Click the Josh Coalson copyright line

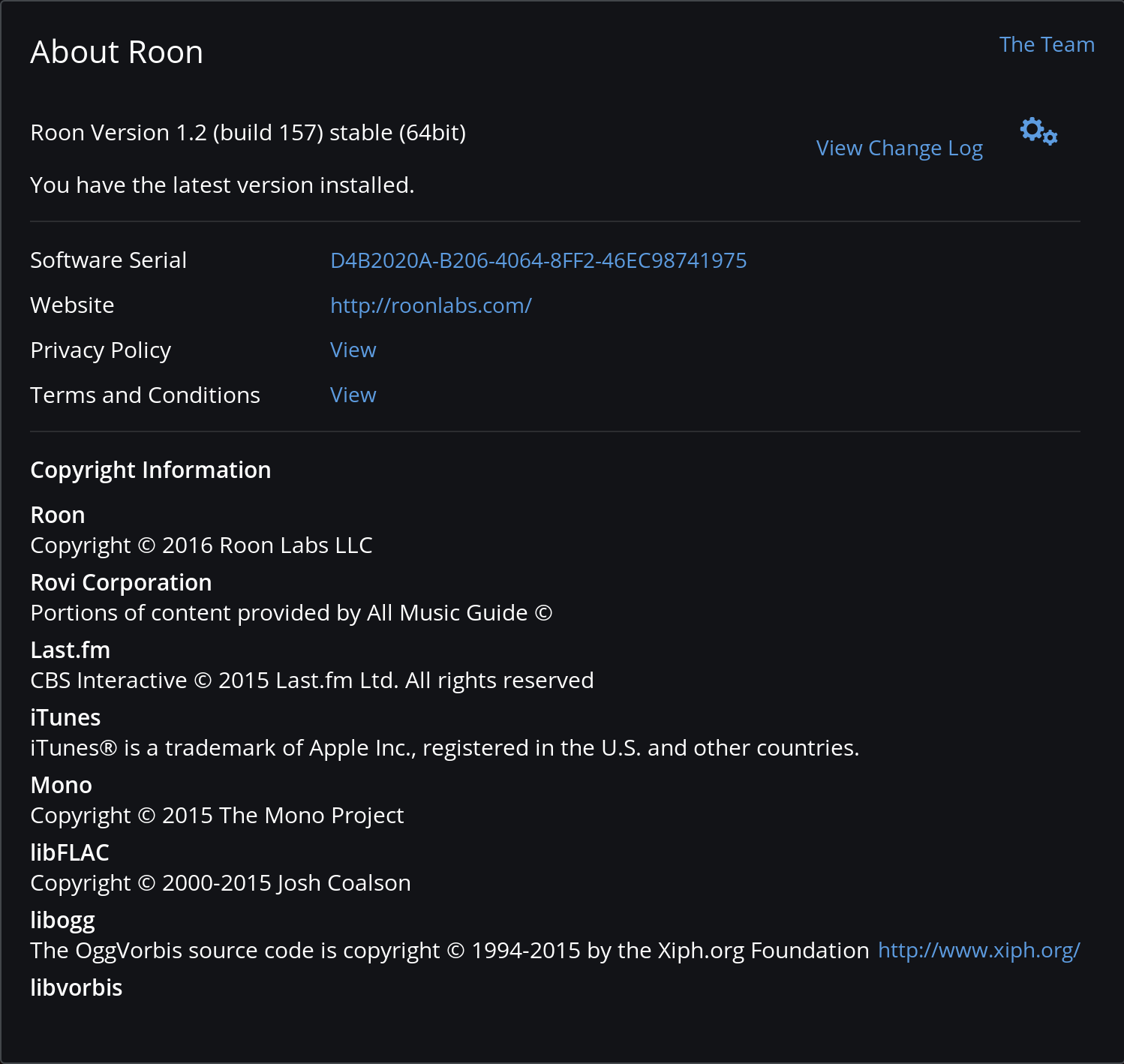click(x=221, y=883)
